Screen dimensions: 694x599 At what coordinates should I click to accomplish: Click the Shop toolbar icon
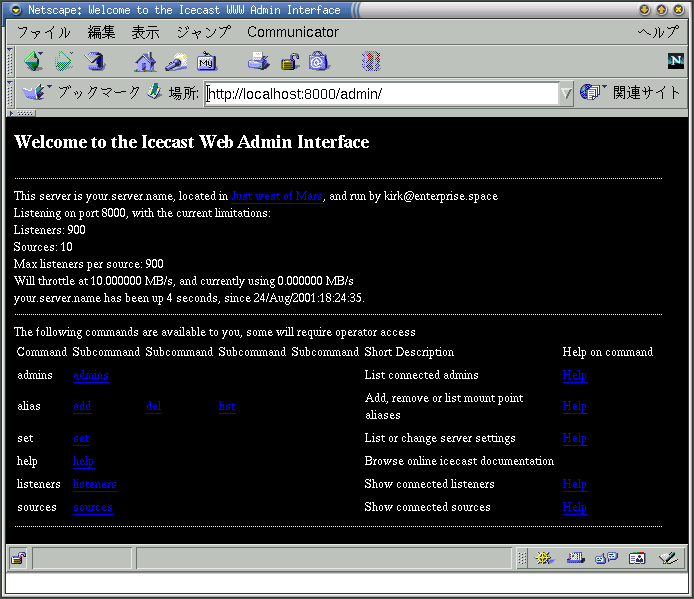(319, 62)
